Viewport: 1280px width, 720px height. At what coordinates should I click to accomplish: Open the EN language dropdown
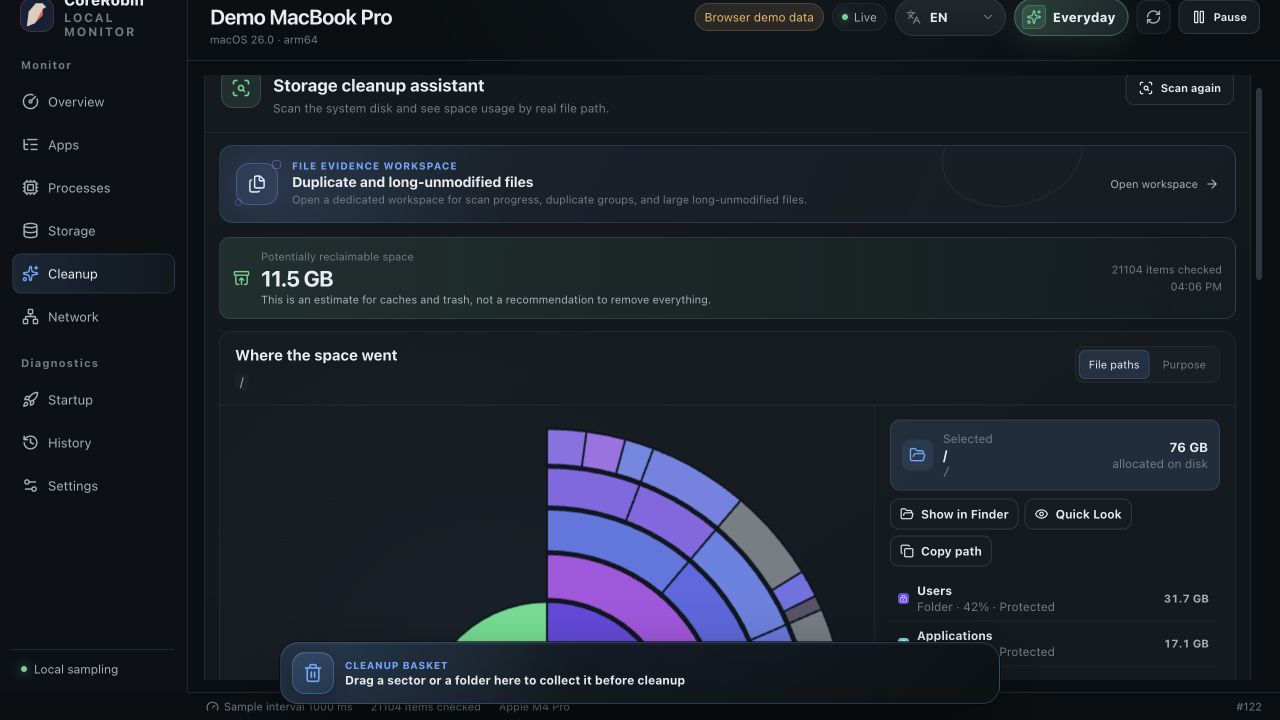click(950, 17)
